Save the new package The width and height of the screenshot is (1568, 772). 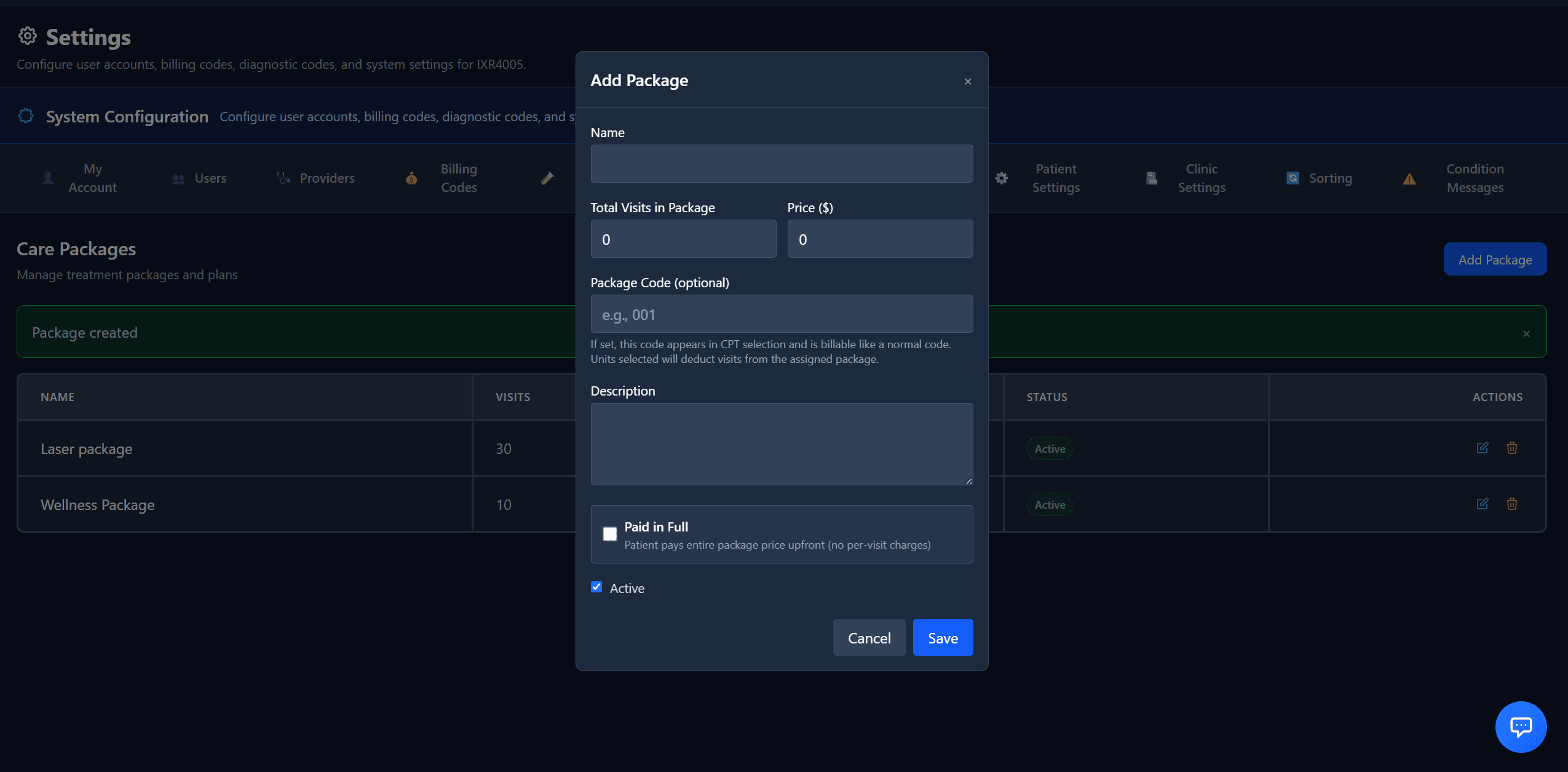(x=943, y=637)
